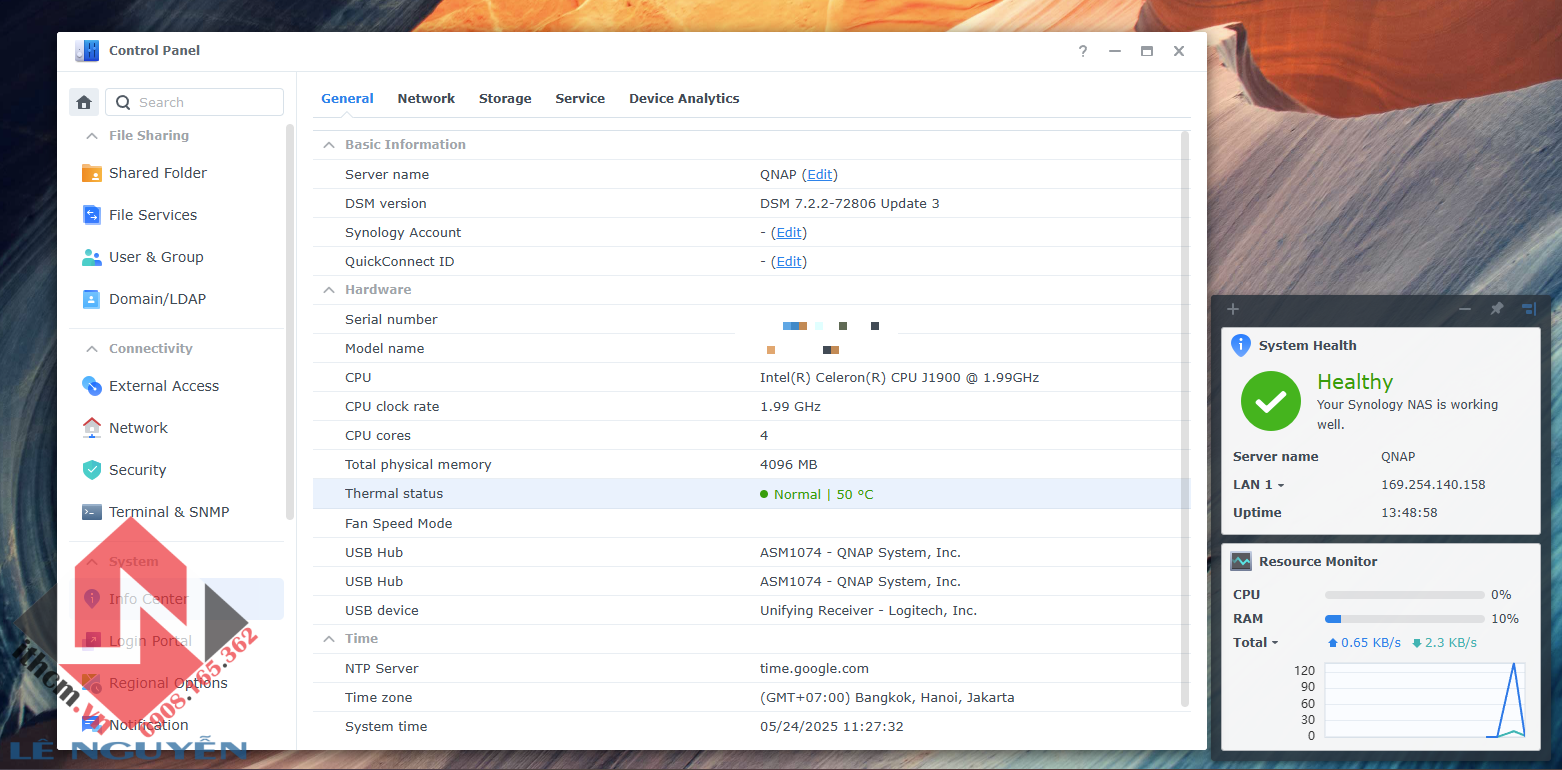Click the Control Panel search field
Viewport: 1562px width, 770px height.
click(x=195, y=102)
